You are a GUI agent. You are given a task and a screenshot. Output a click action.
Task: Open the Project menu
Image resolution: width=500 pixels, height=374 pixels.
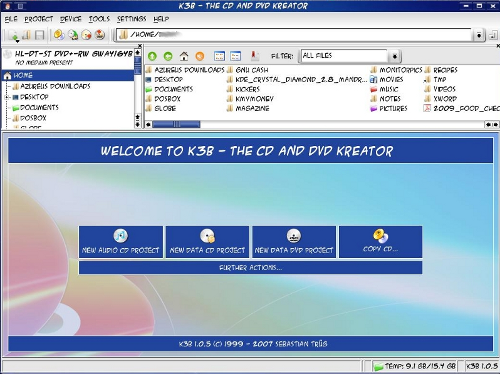point(39,19)
